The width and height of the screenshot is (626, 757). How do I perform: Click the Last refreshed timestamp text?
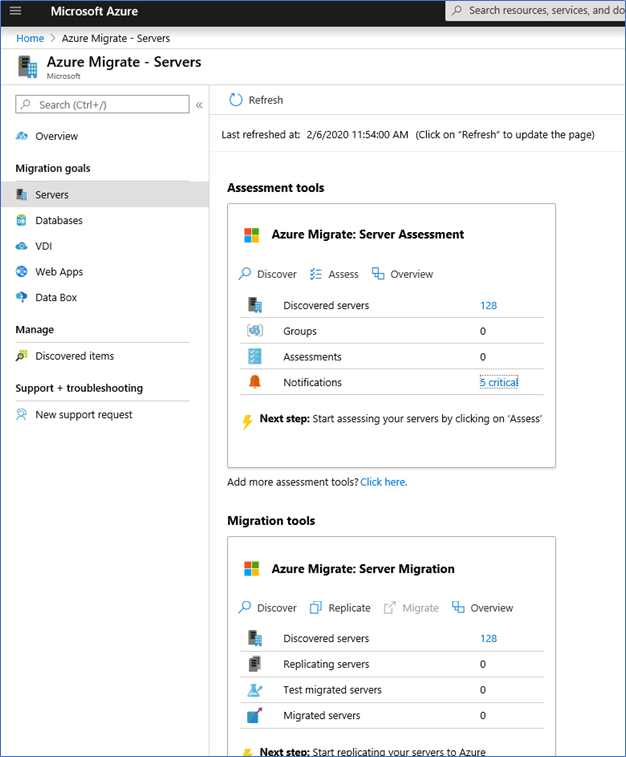coord(357,135)
